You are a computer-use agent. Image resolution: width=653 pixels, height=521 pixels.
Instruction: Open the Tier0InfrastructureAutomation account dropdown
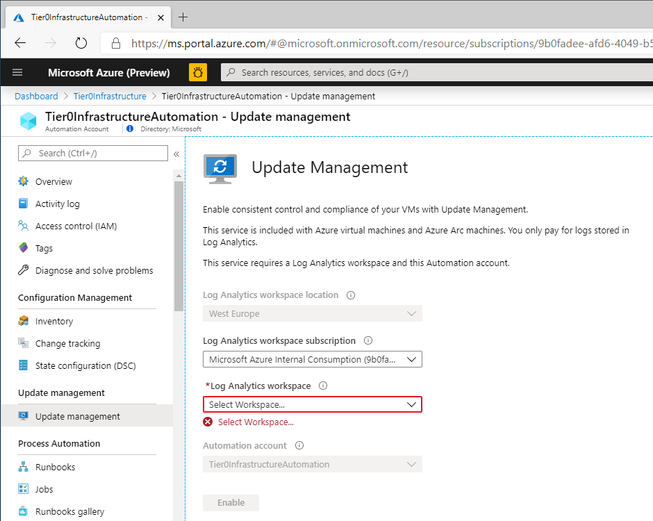pyautogui.click(x=312, y=464)
